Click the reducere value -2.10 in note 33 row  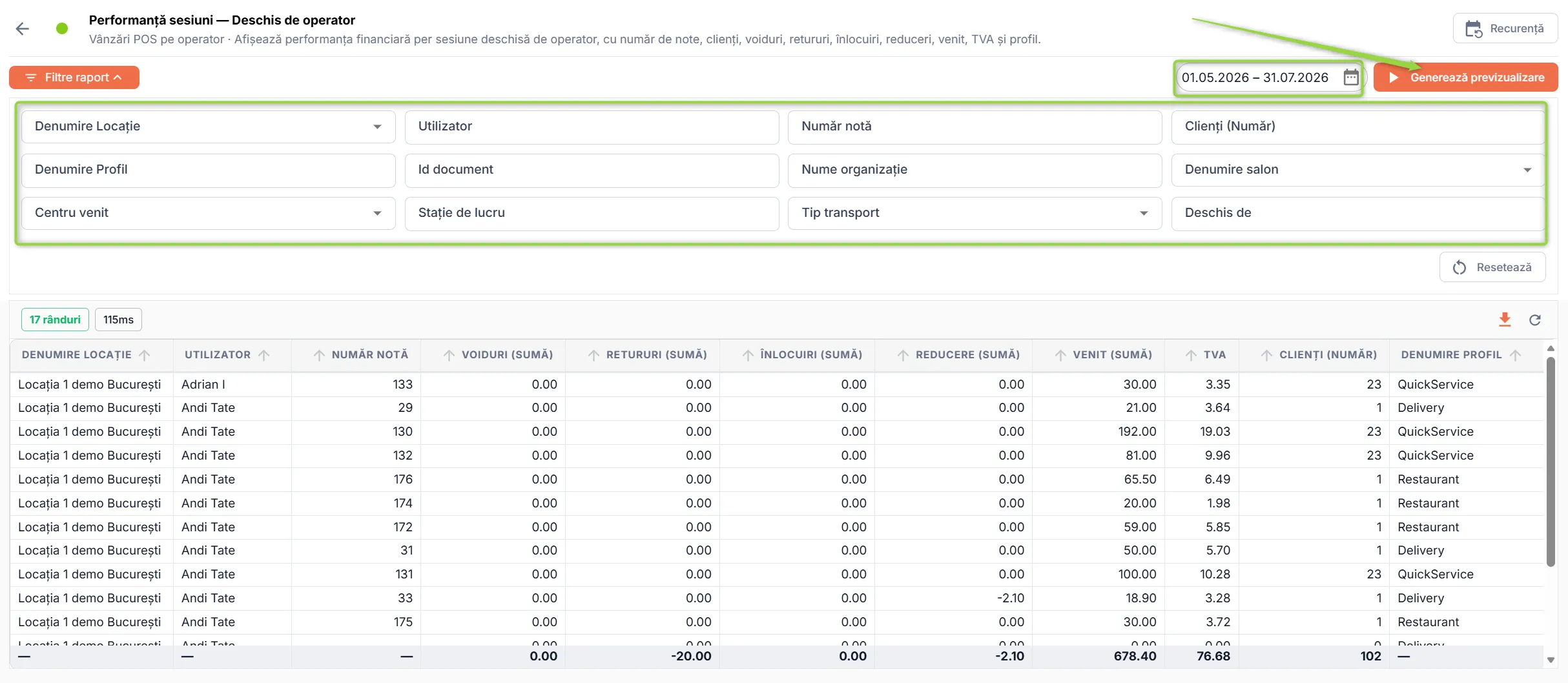pyautogui.click(x=1010, y=598)
